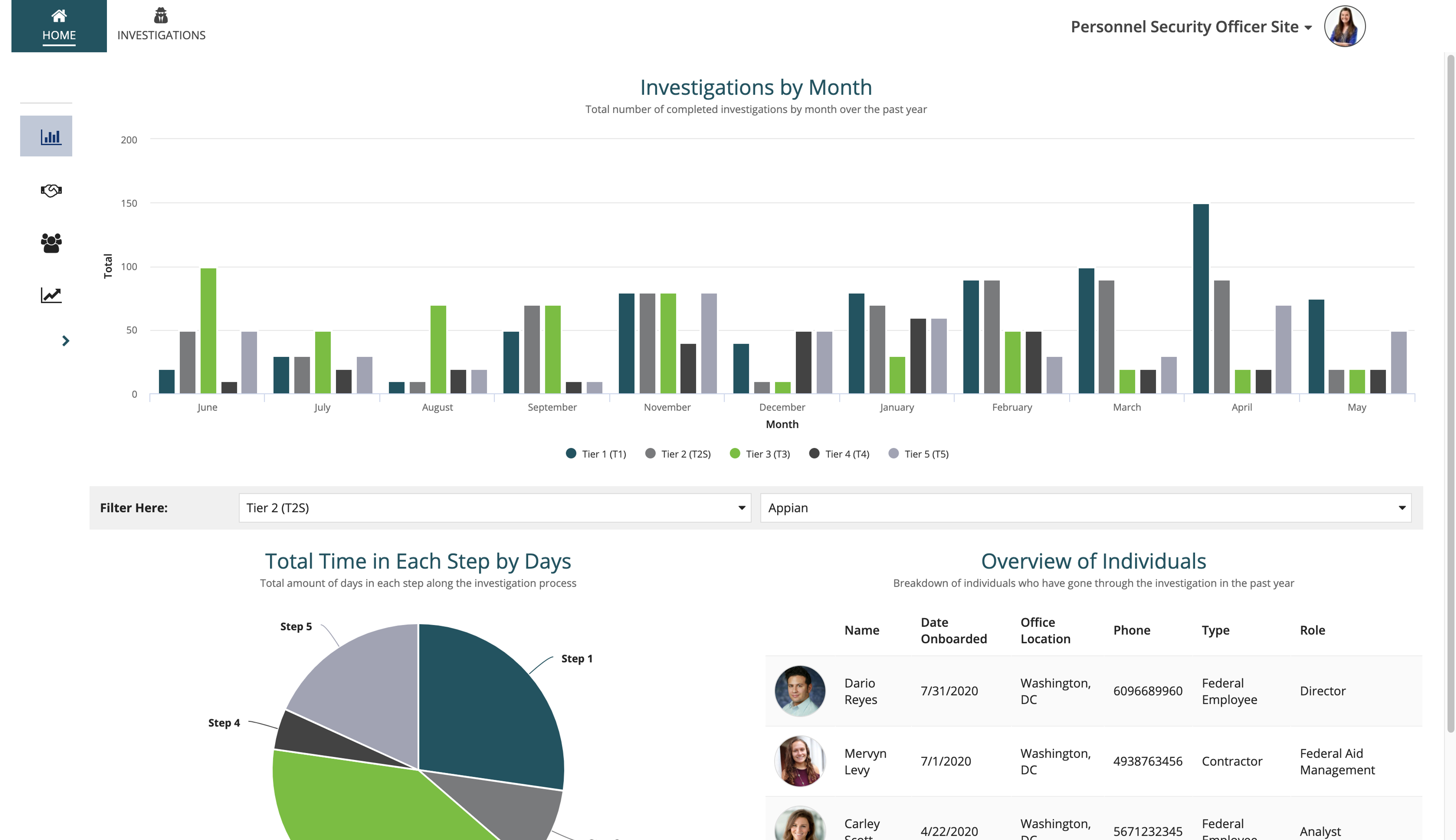Click the Contractor type cell
1456x840 pixels.
pos(1232,761)
